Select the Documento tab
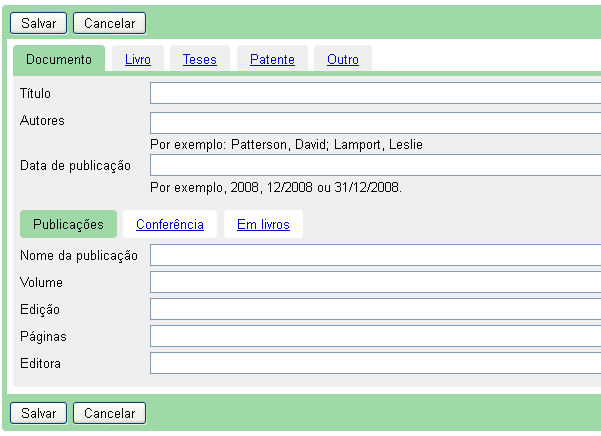The height and width of the screenshot is (436, 601). click(59, 60)
